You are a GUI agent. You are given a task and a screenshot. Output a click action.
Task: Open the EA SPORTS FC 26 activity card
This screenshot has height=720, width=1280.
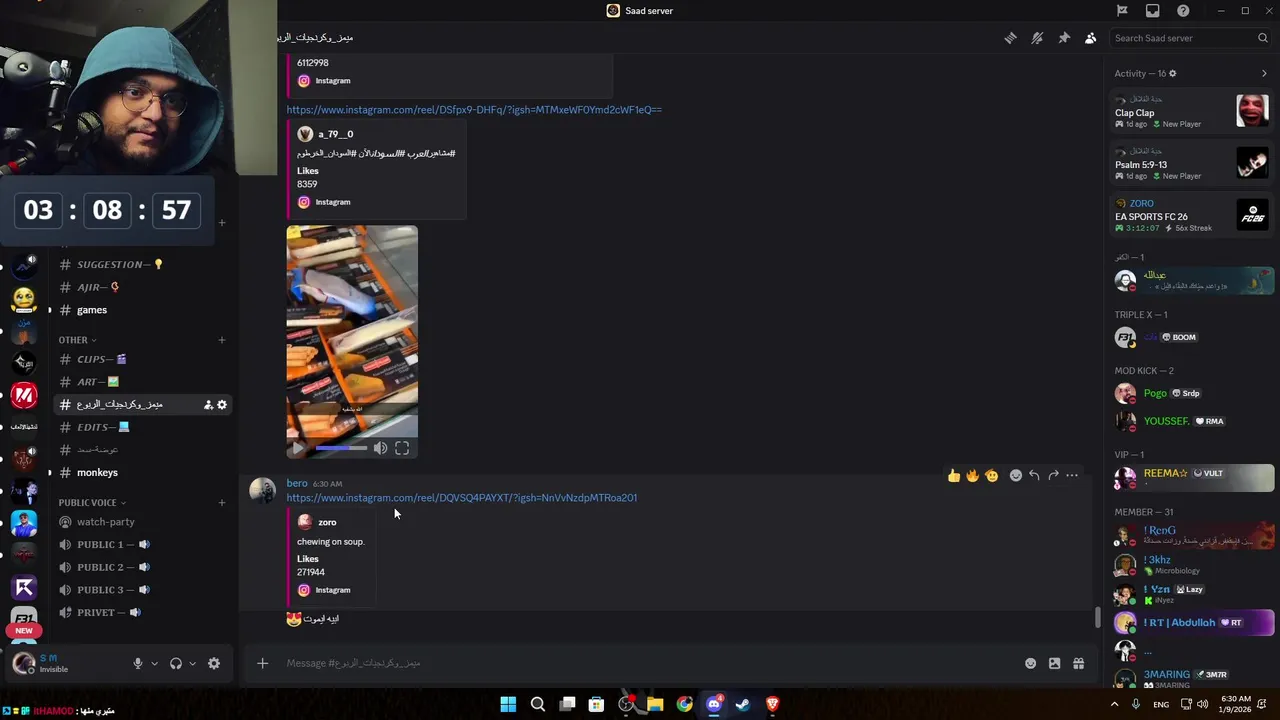click(1192, 215)
